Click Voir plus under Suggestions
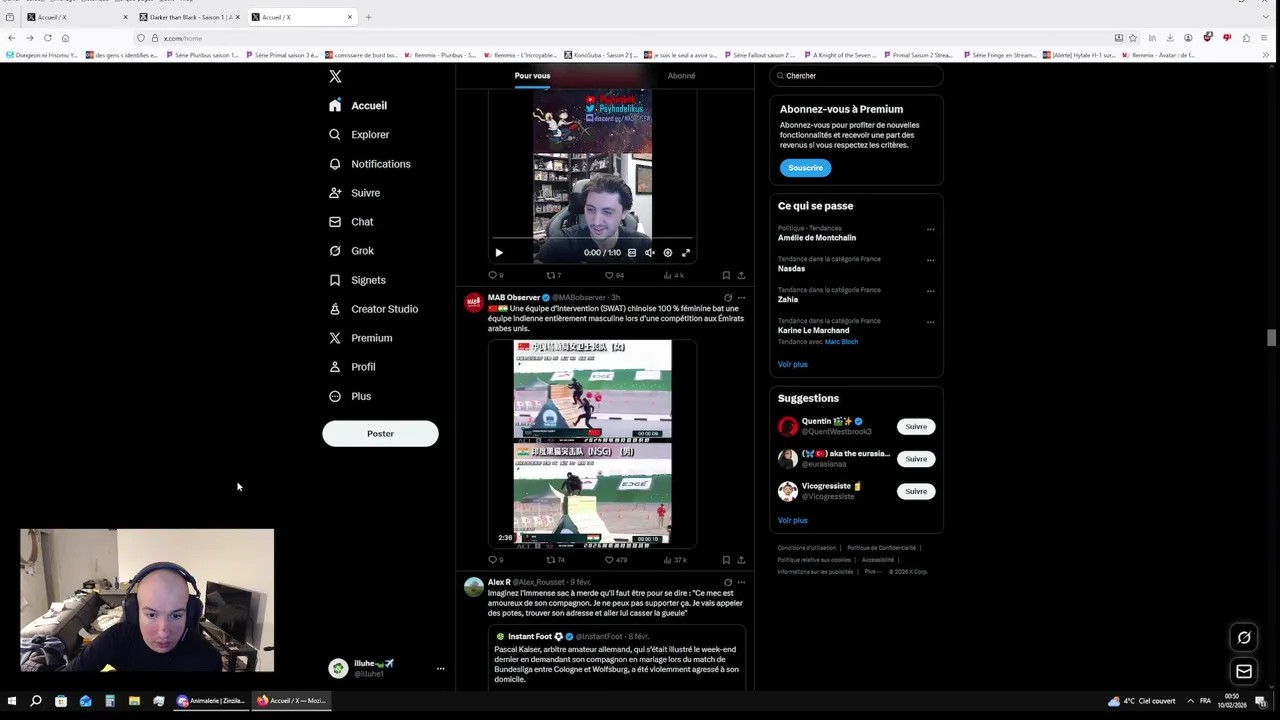This screenshot has width=1280, height=720. pos(792,520)
